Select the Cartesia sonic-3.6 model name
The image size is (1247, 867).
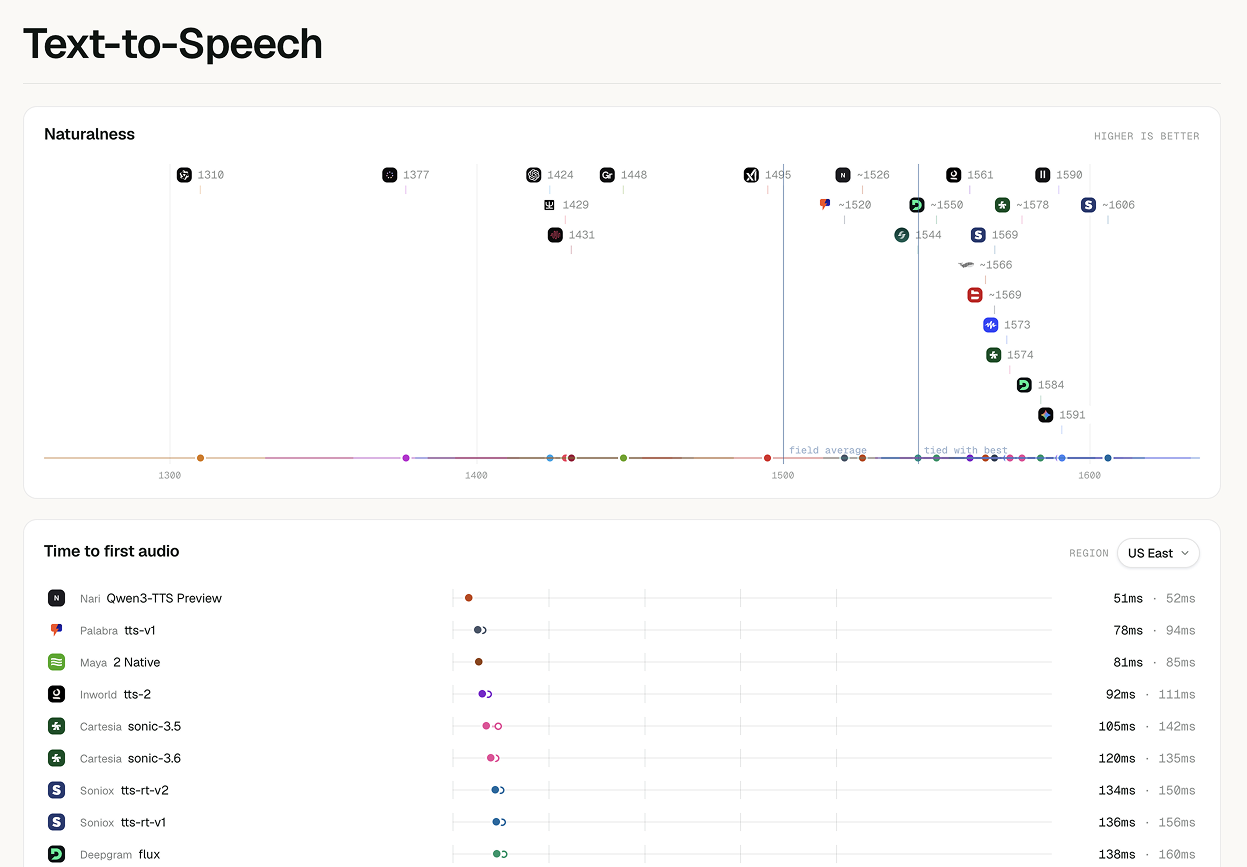click(154, 758)
